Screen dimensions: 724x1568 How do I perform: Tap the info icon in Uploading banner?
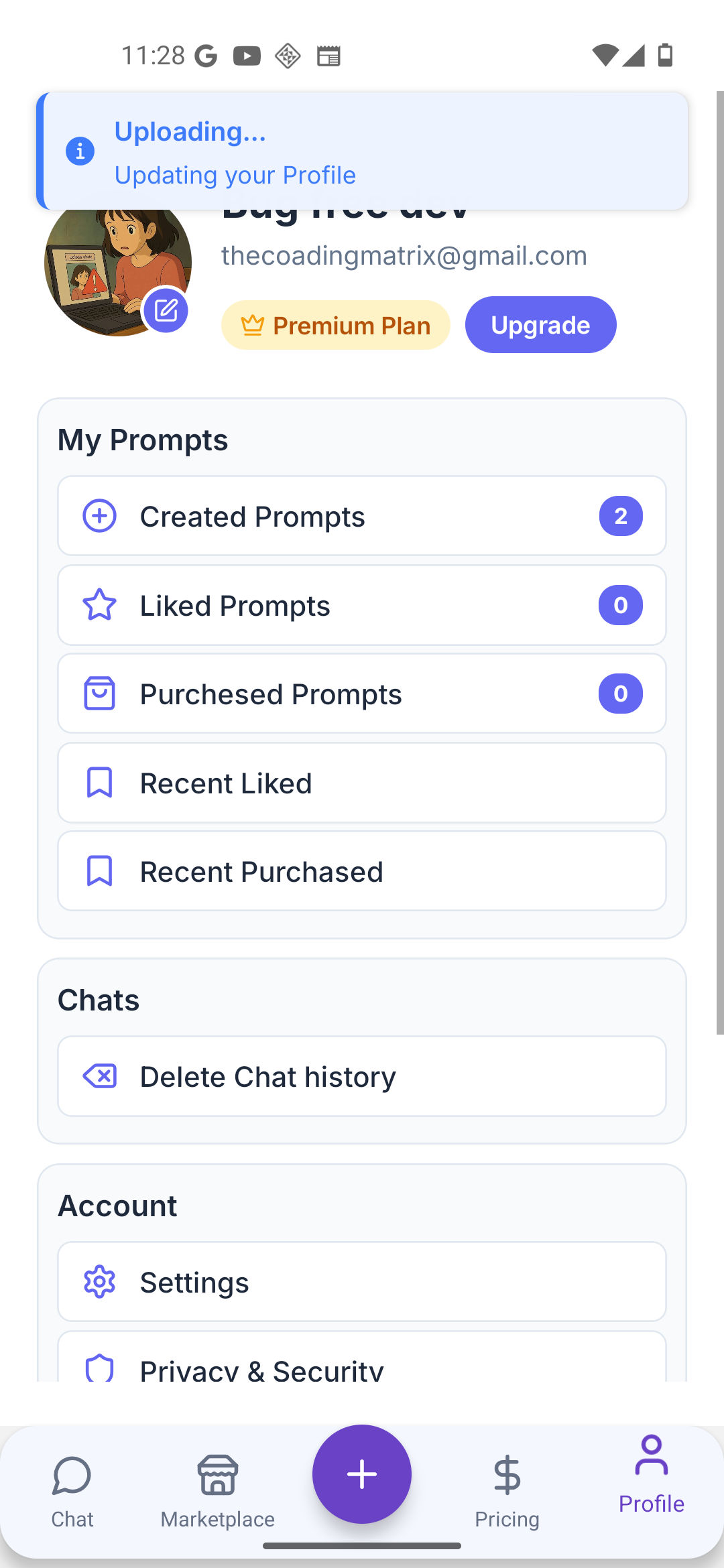coord(80,151)
